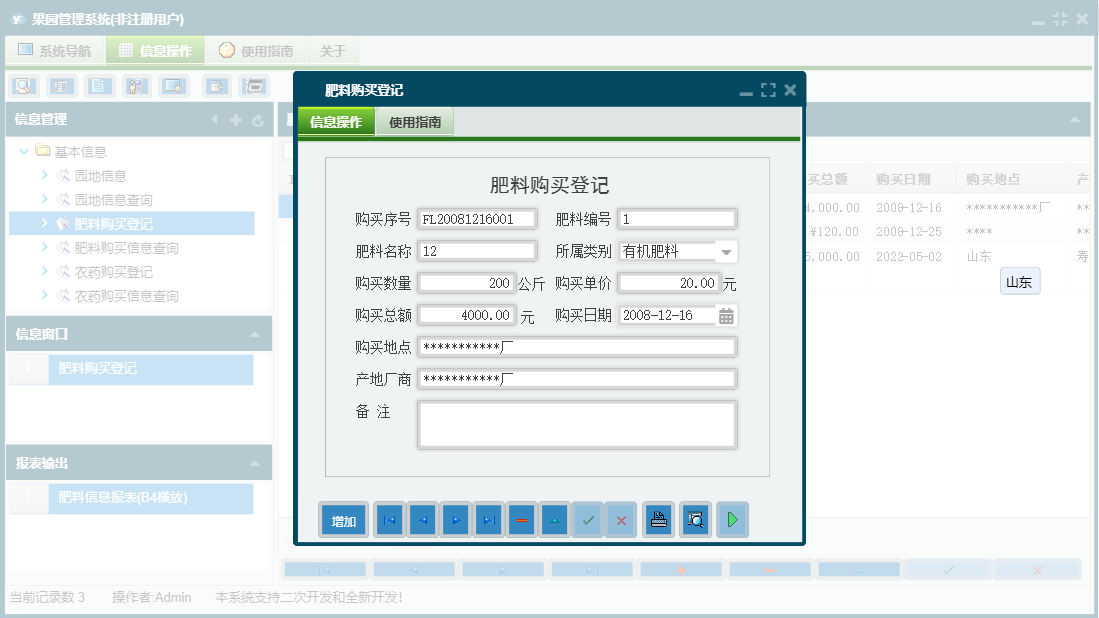Collapse the 信息窗口 panel

[254, 334]
